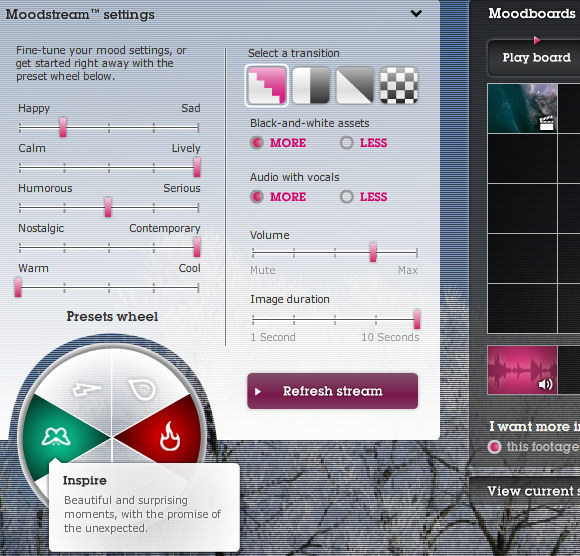Collapse the Moodstream settings panel chevron
580x556 pixels.
tap(416, 14)
